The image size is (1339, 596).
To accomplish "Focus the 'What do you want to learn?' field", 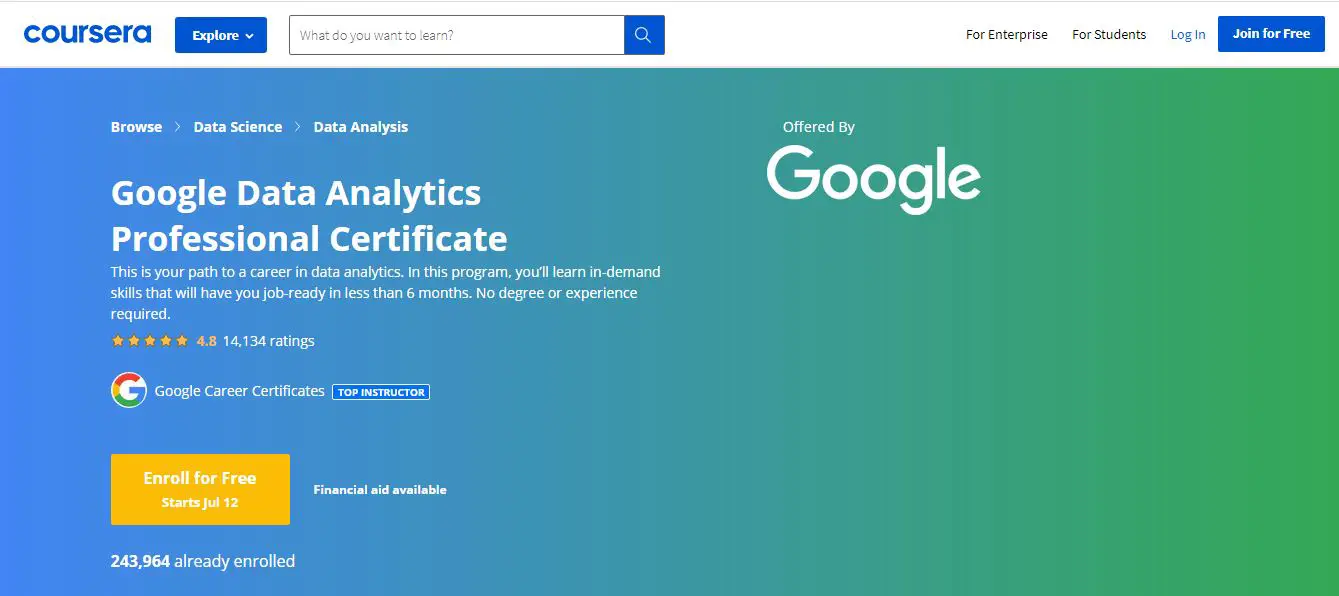I will coord(456,35).
